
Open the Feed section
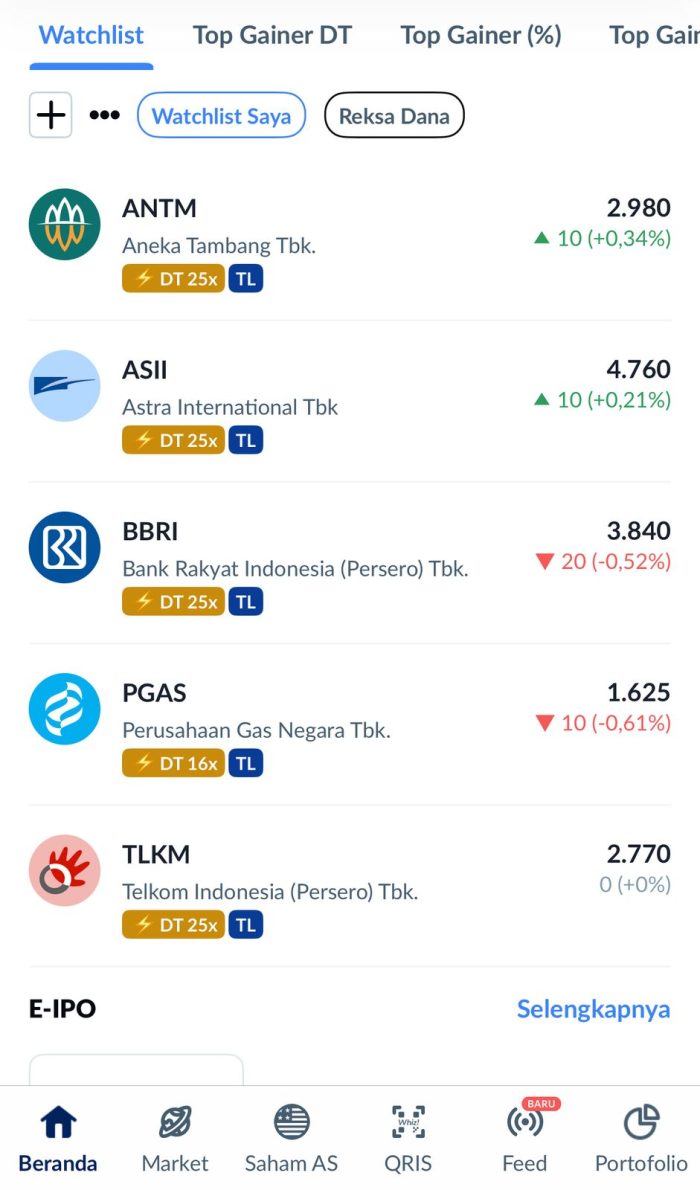524,1139
